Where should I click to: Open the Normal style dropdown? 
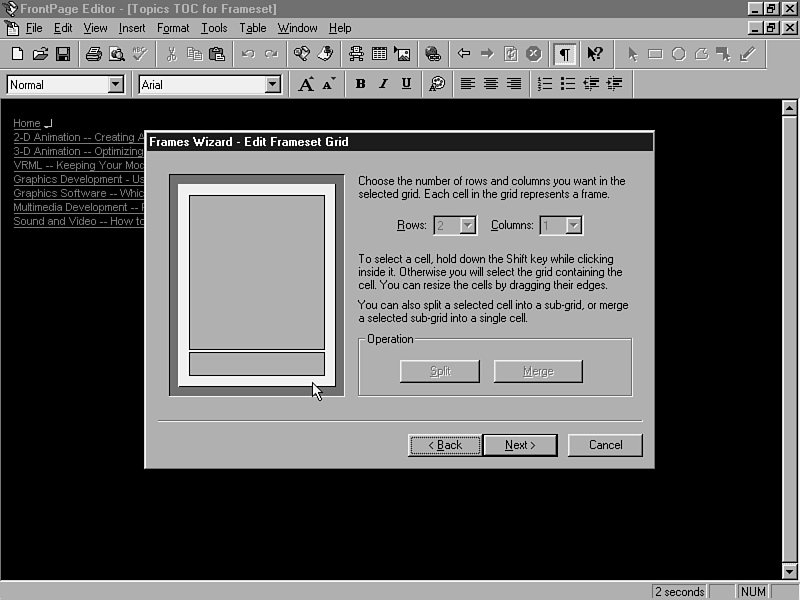(x=115, y=85)
